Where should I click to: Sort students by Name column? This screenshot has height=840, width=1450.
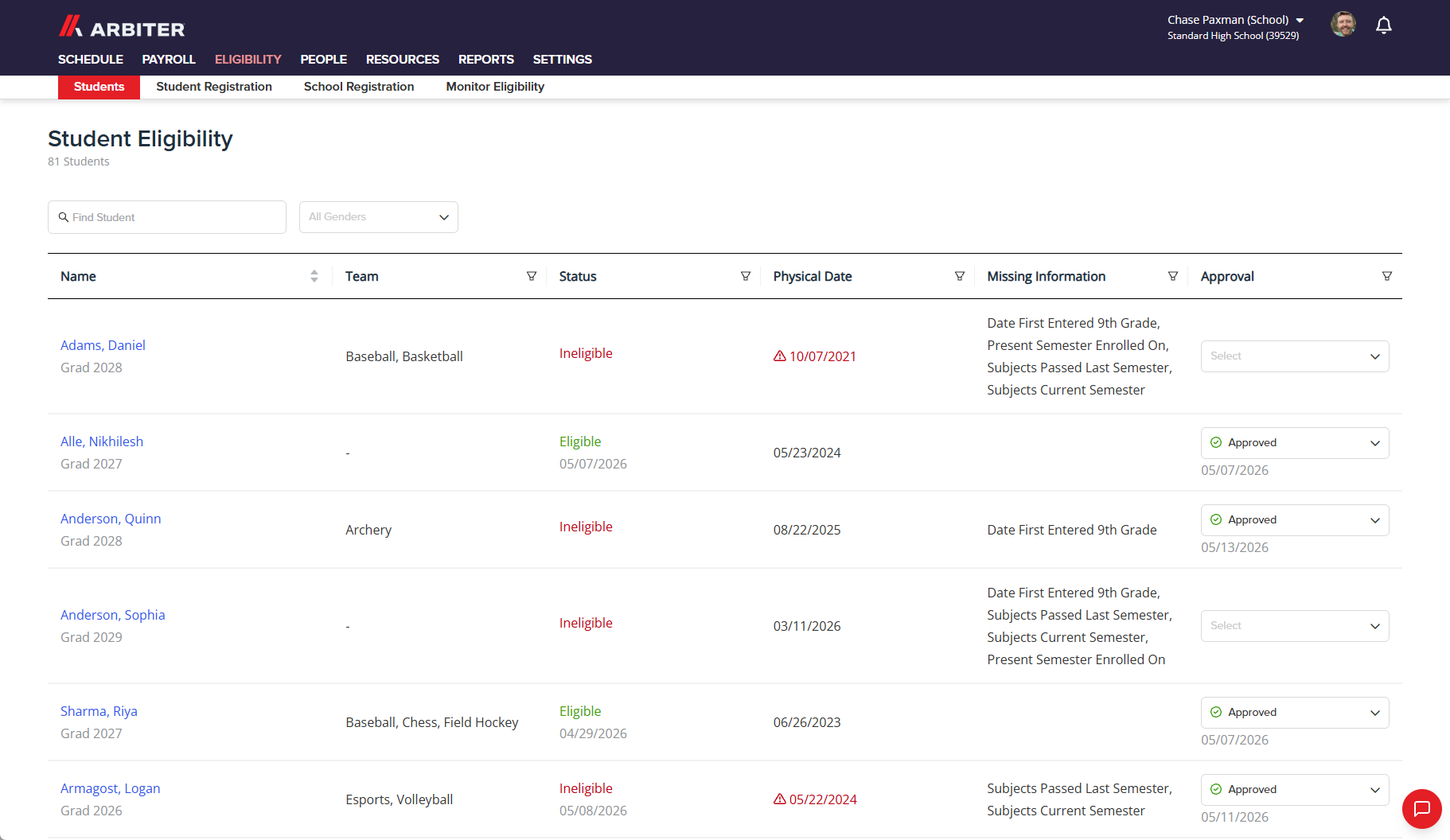coord(314,276)
